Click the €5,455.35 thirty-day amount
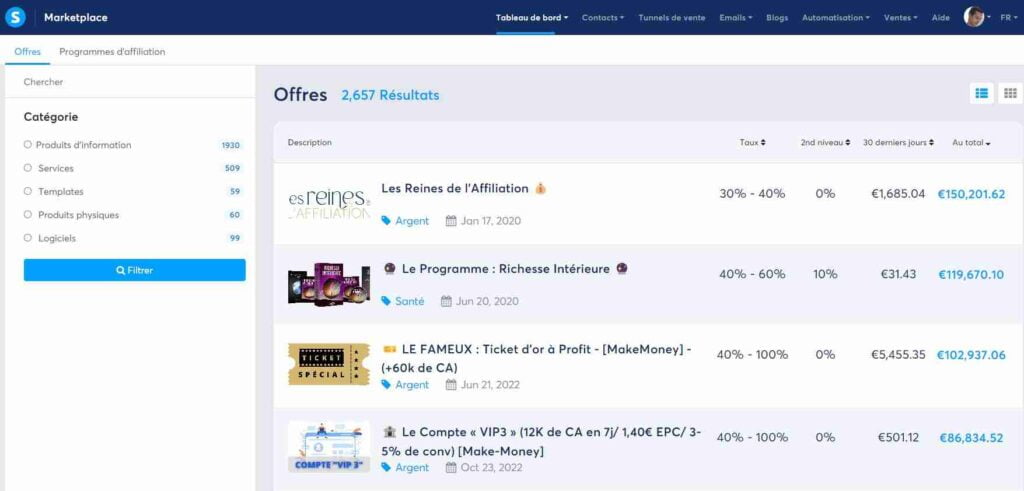Viewport: 1024px width, 491px height. [x=898, y=355]
